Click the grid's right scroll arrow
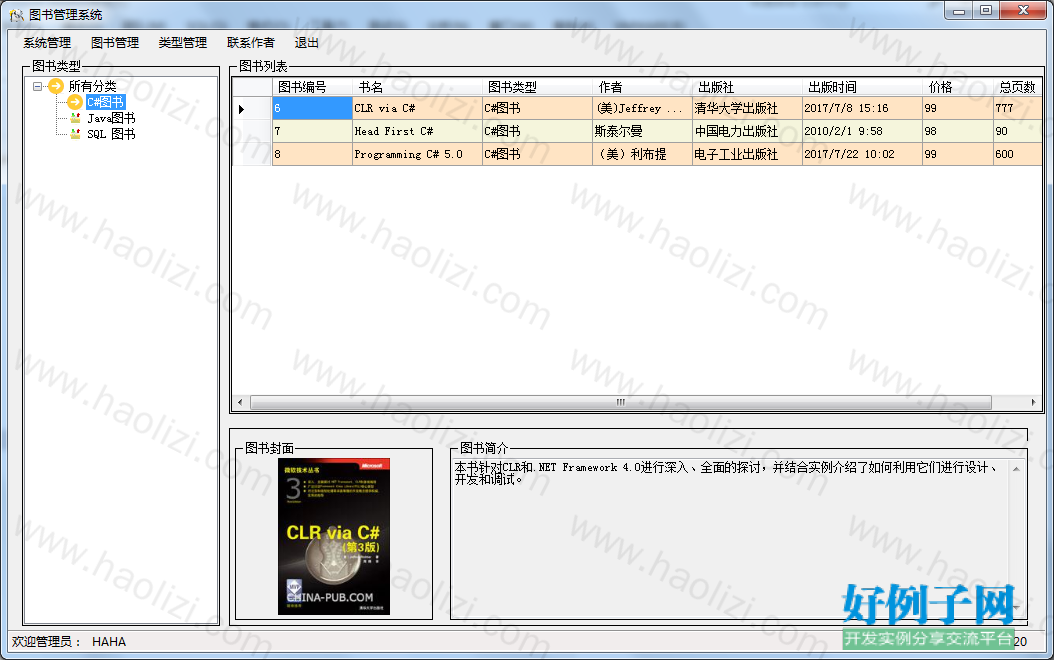Image resolution: width=1054 pixels, height=660 pixels. pyautogui.click(x=1034, y=403)
